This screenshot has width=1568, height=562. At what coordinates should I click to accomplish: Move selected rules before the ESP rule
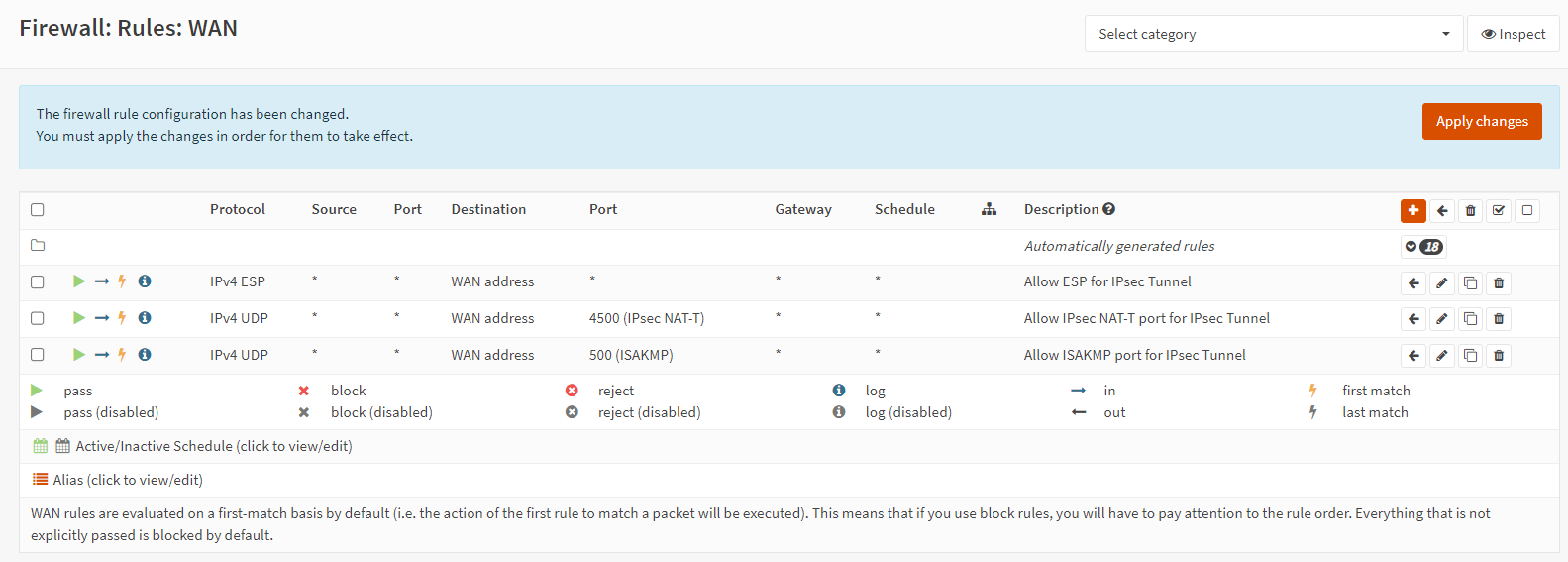[x=1413, y=283]
